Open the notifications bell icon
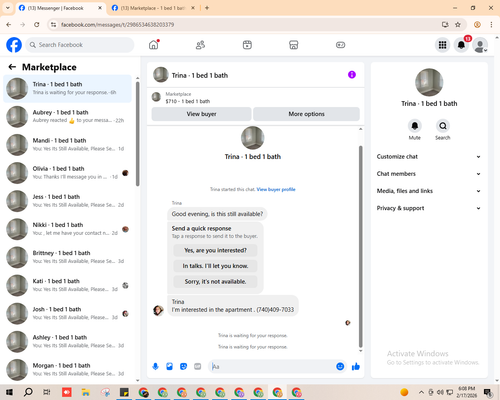The width and height of the screenshot is (500, 400). tap(461, 45)
